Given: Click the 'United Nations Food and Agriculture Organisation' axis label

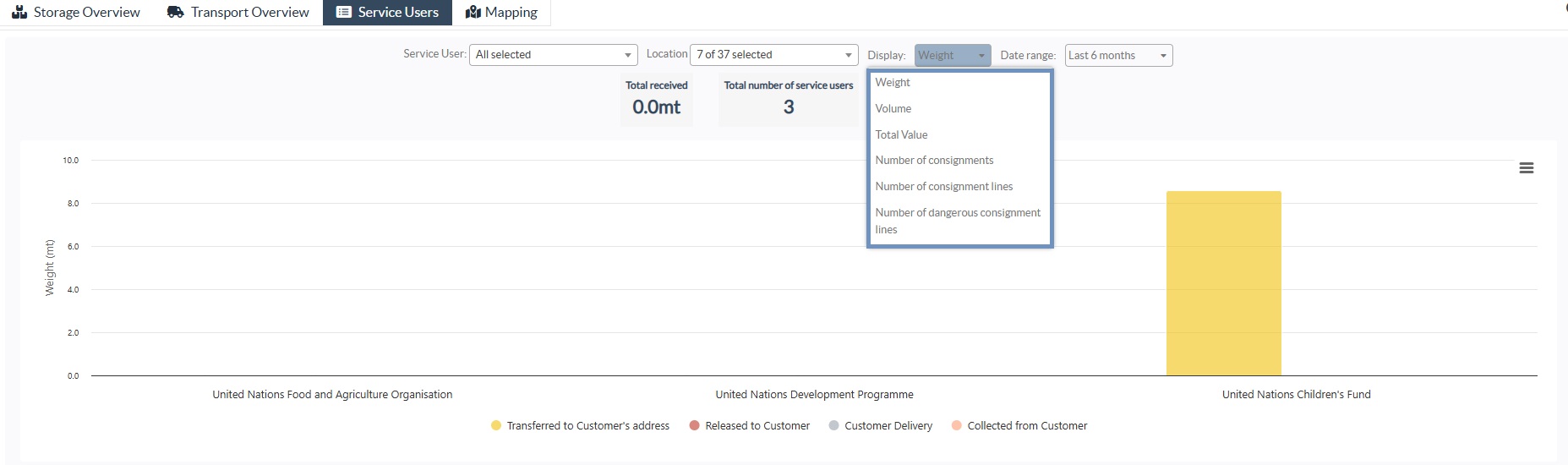Looking at the screenshot, I should [x=332, y=395].
